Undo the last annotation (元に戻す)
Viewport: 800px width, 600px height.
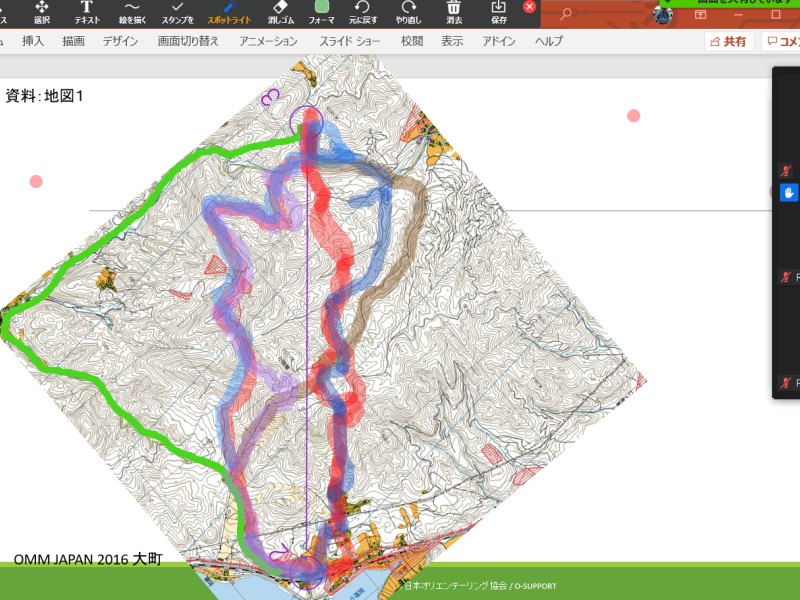point(362,12)
